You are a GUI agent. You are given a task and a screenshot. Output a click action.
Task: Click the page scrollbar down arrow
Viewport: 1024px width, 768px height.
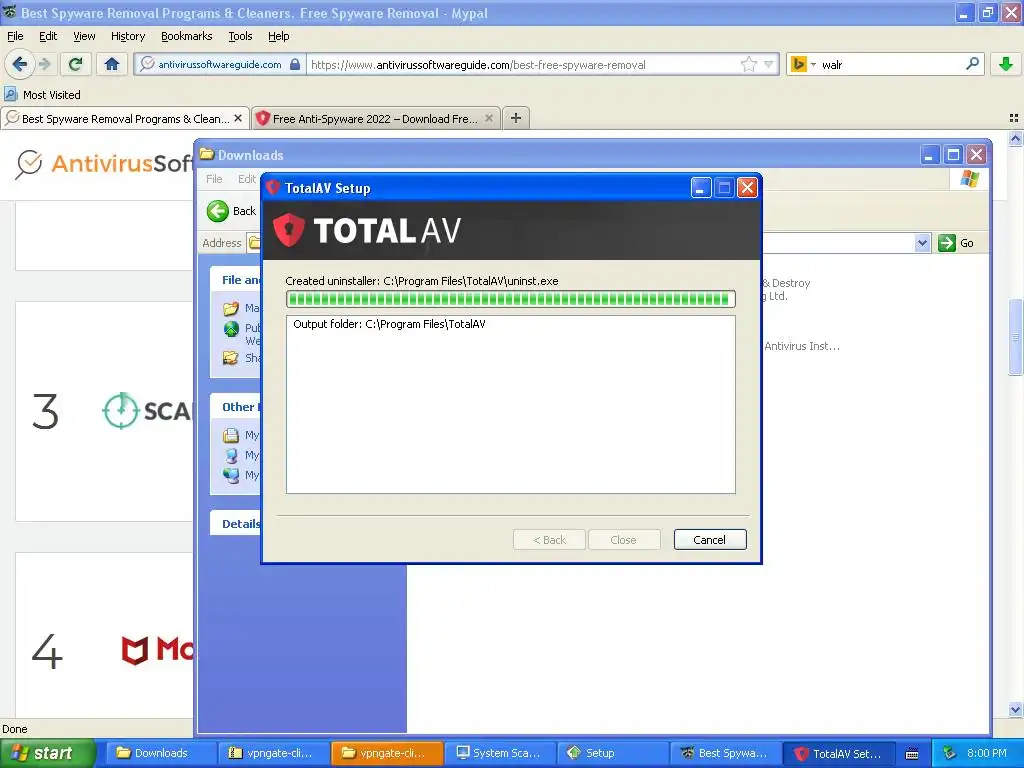coord(1015,709)
